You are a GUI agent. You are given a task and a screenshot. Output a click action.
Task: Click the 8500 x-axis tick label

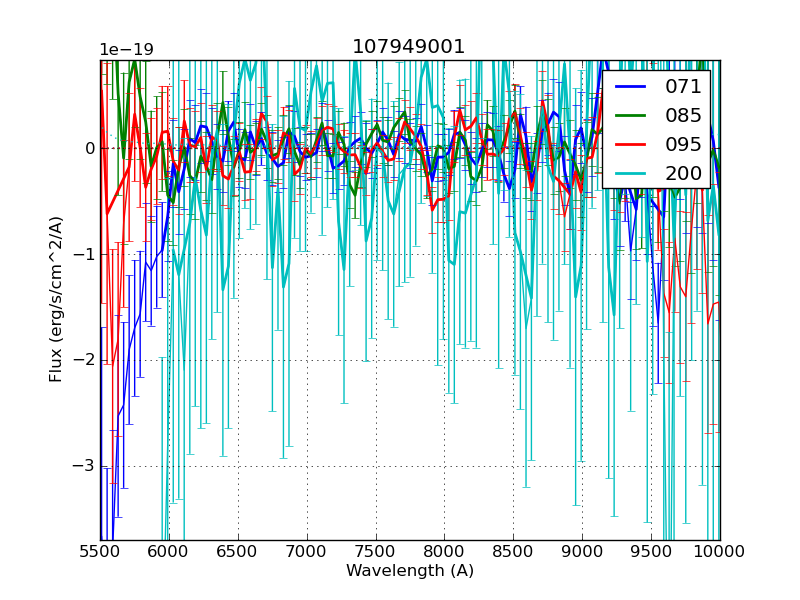tap(514, 552)
